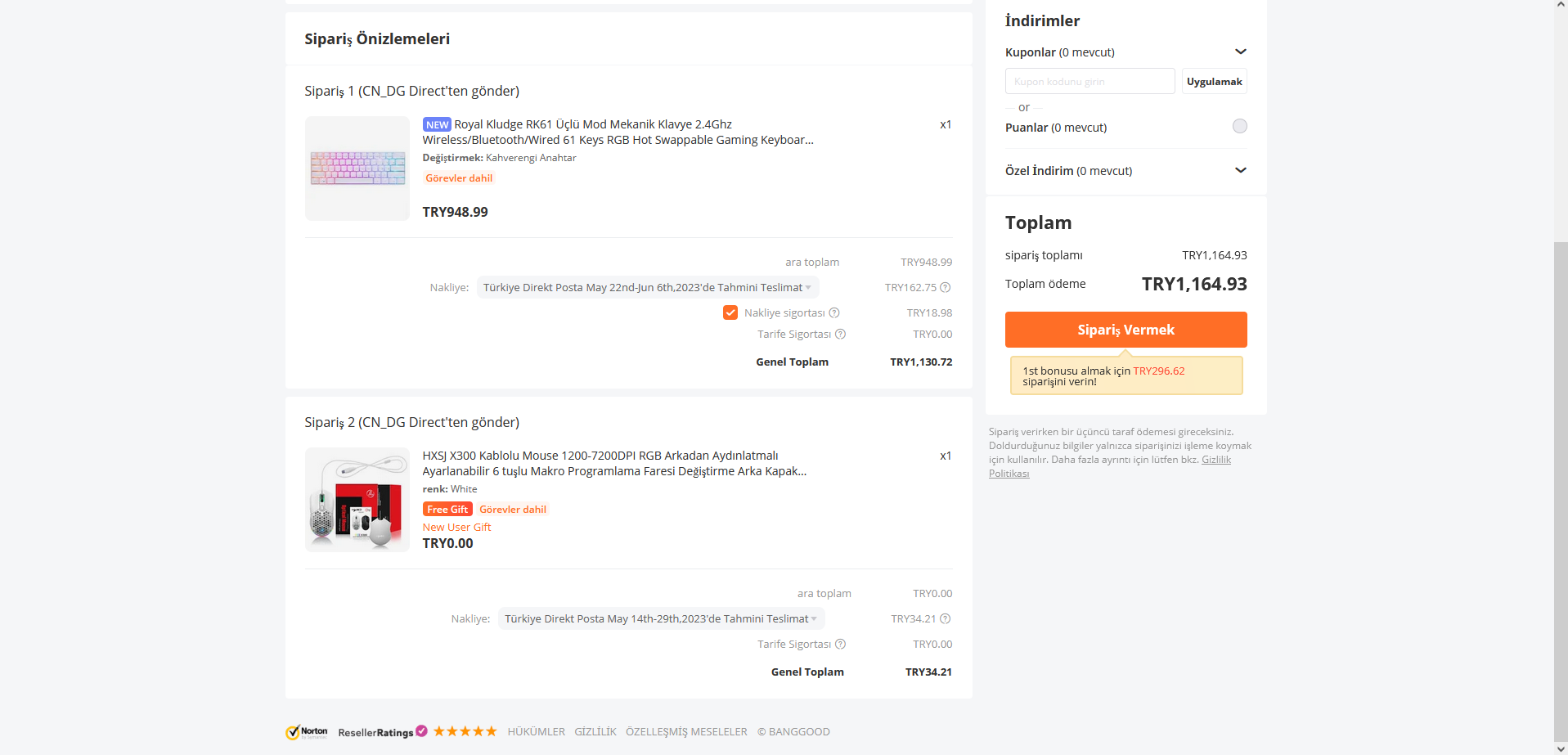Click the Sipariş Önizlemeleri heading
Image resolution: width=1568 pixels, height=755 pixels.
[377, 38]
